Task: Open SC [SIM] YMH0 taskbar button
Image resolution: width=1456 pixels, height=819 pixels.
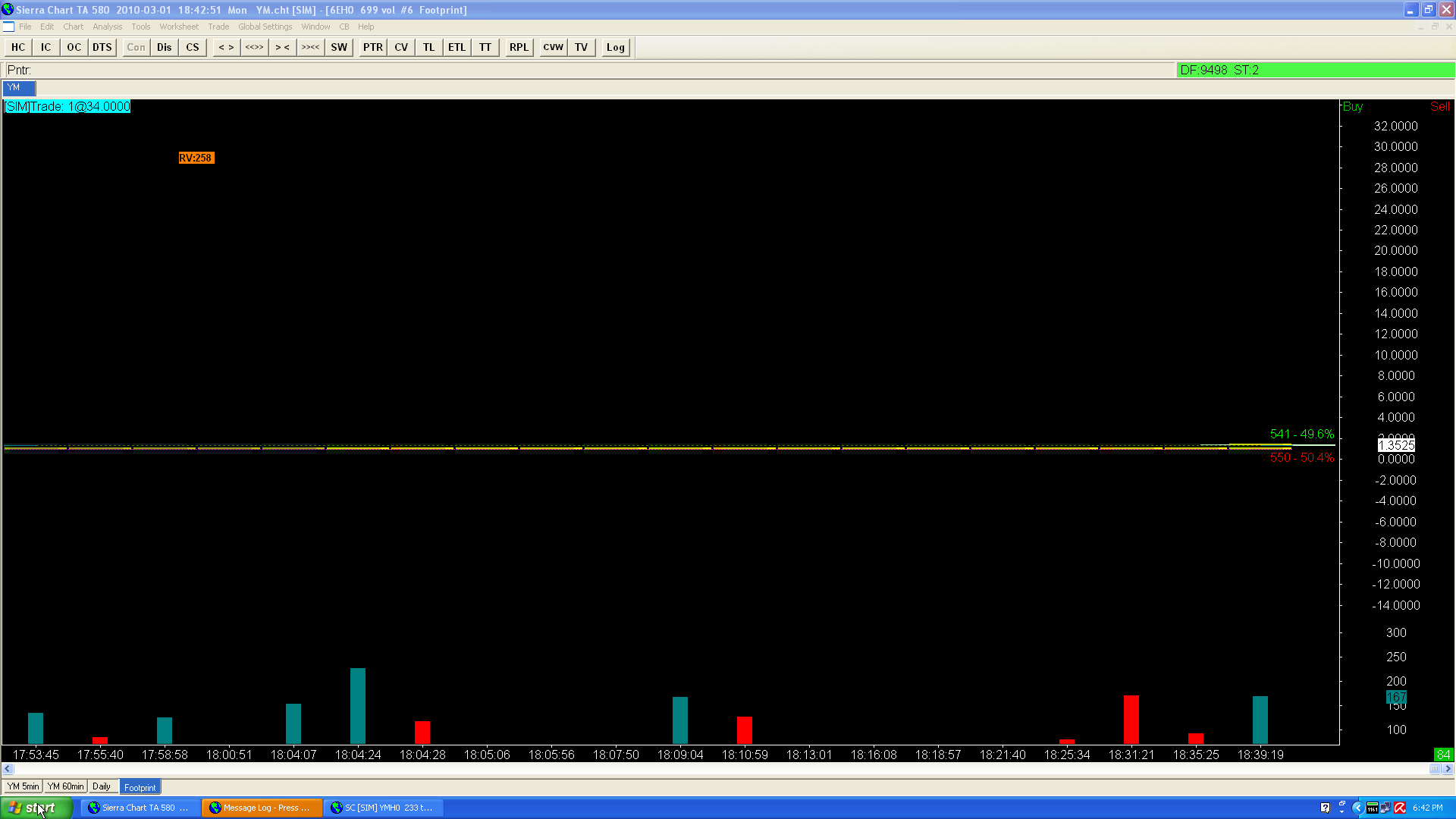Action: click(383, 808)
